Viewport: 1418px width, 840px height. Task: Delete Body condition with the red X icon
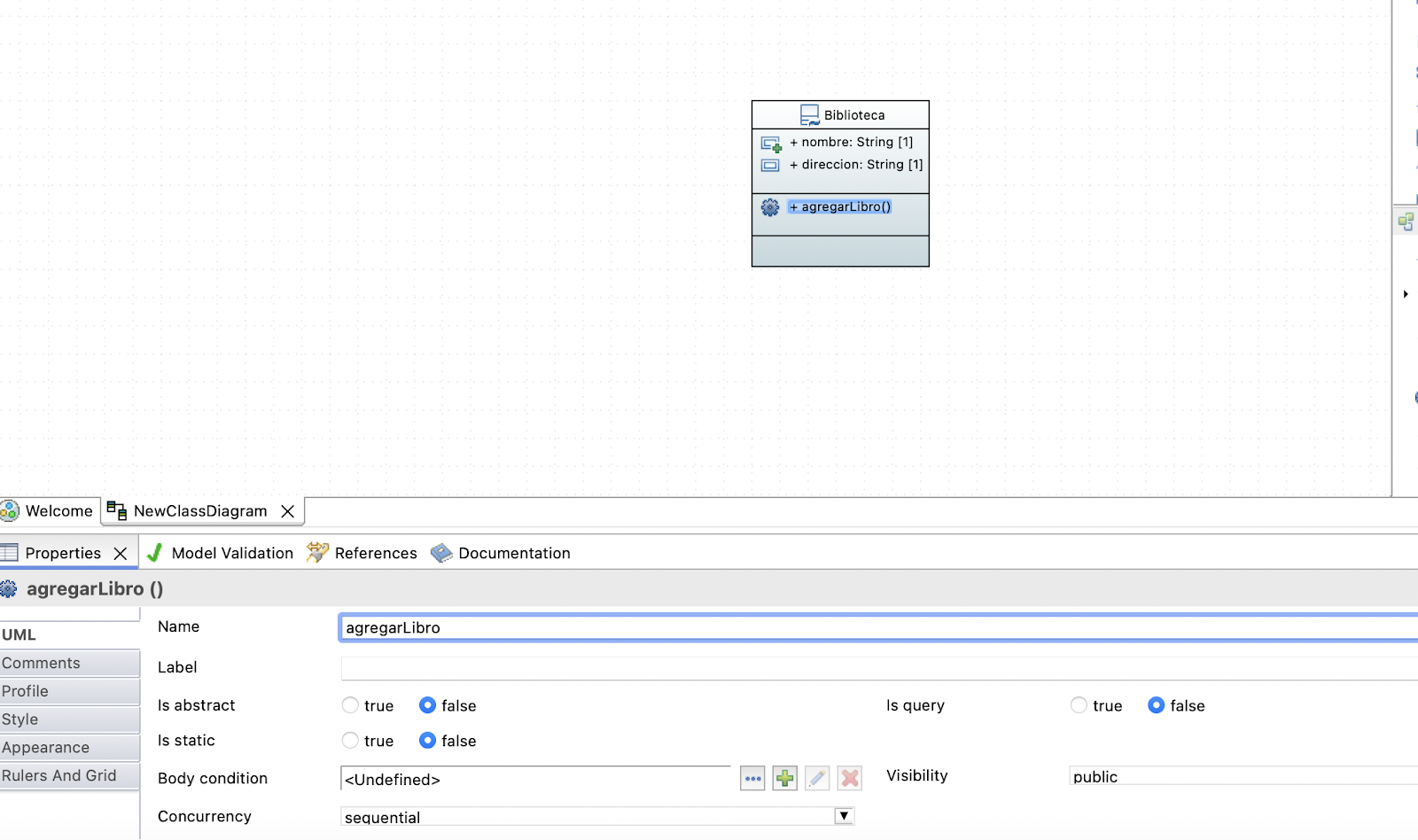point(849,779)
